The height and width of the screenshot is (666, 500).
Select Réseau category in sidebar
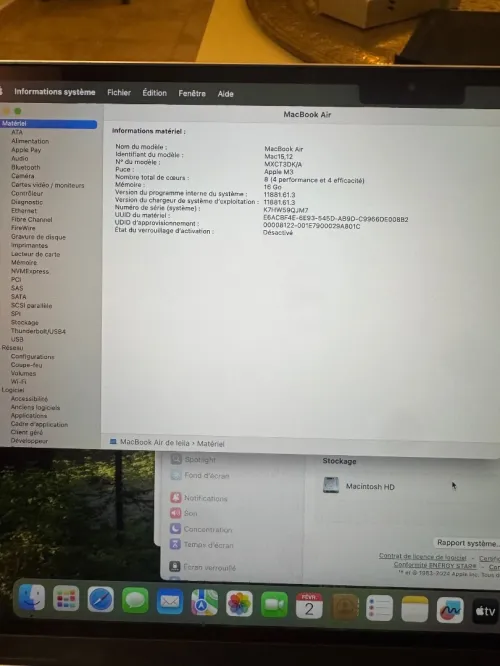click(12, 347)
